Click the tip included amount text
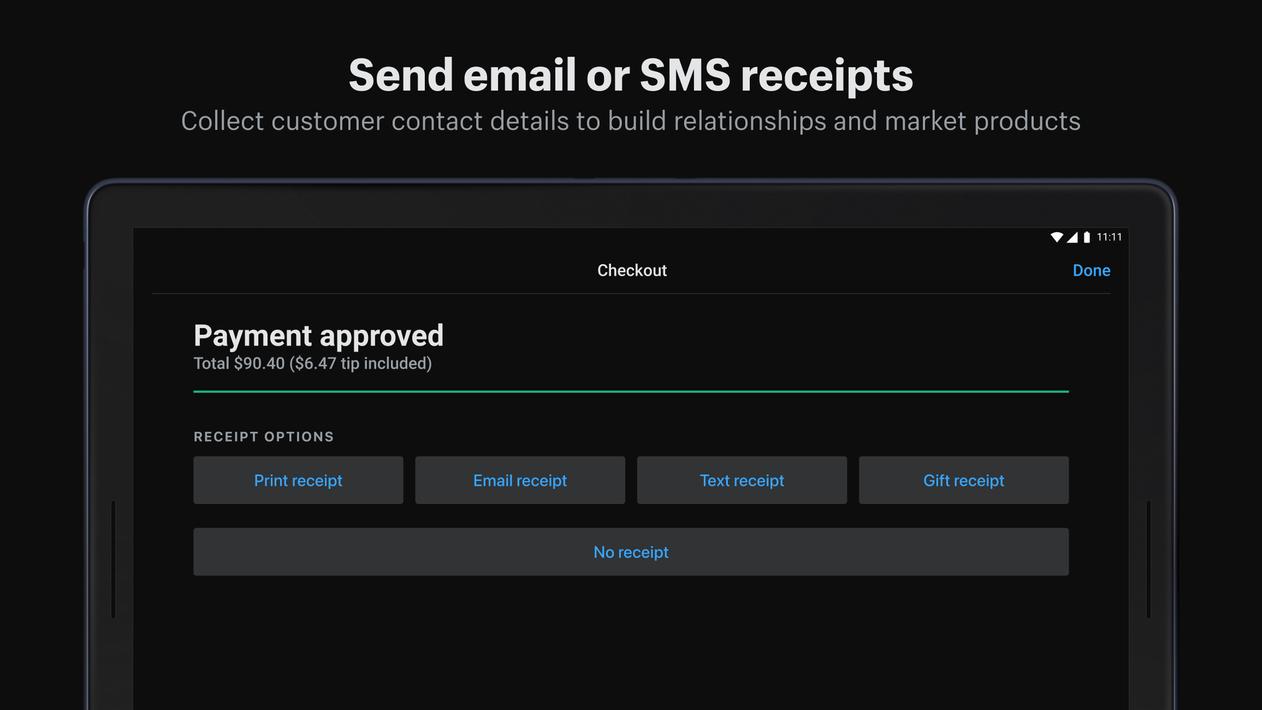This screenshot has width=1262, height=710. point(361,363)
